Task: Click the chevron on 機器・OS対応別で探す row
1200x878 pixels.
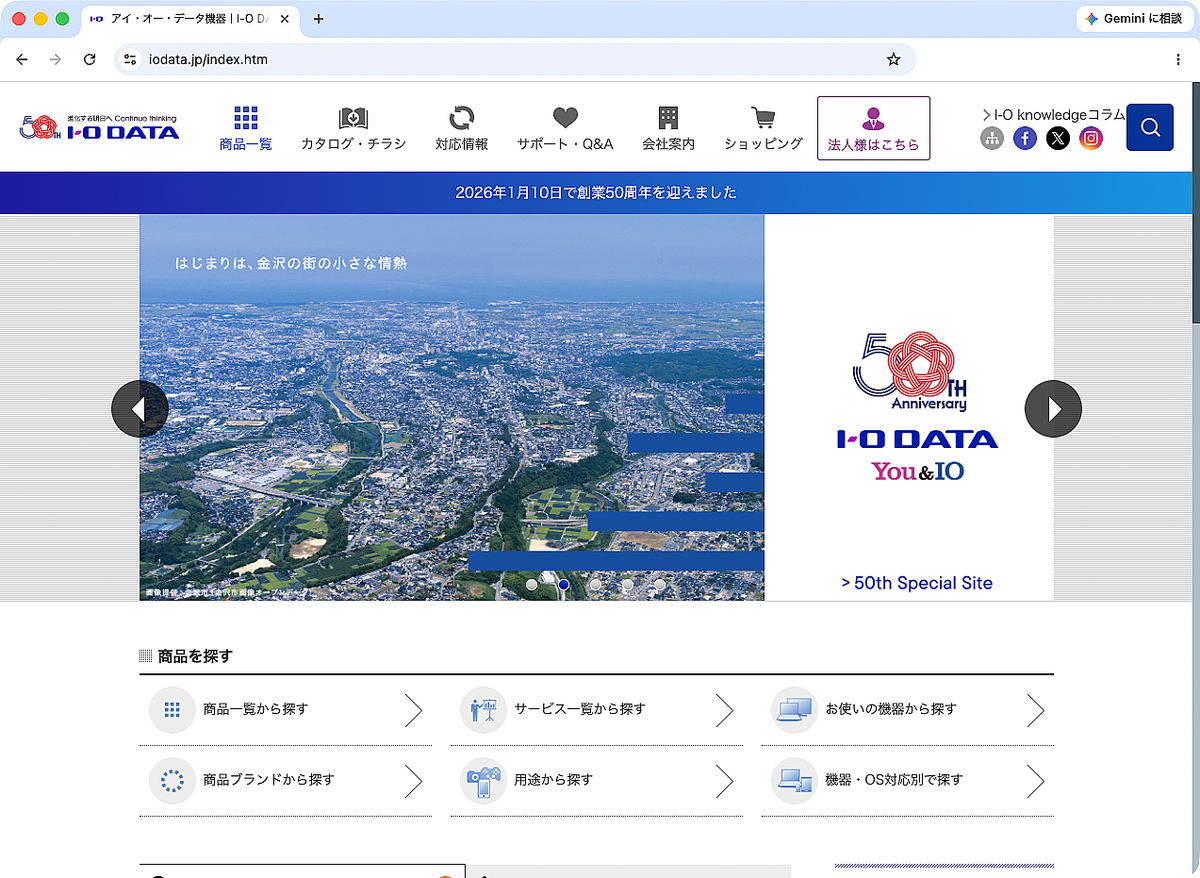Action: point(1036,781)
